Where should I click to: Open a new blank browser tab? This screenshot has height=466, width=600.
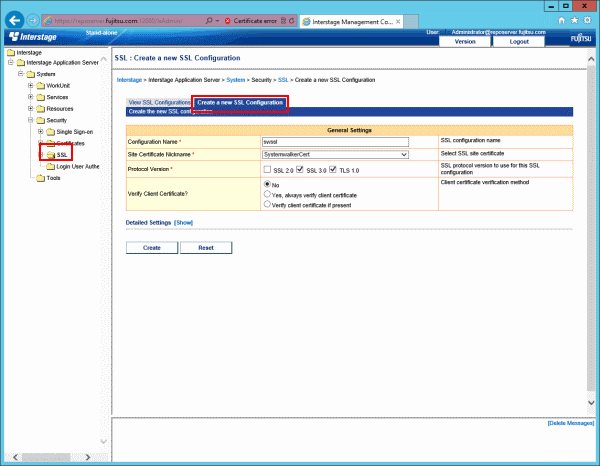pyautogui.click(x=411, y=22)
